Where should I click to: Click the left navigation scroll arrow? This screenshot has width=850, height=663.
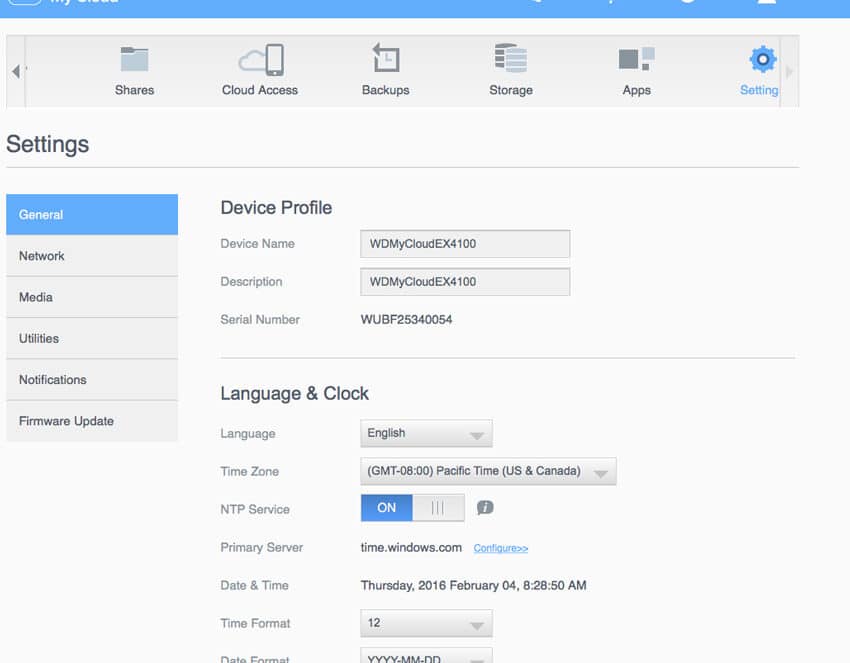(x=16, y=71)
